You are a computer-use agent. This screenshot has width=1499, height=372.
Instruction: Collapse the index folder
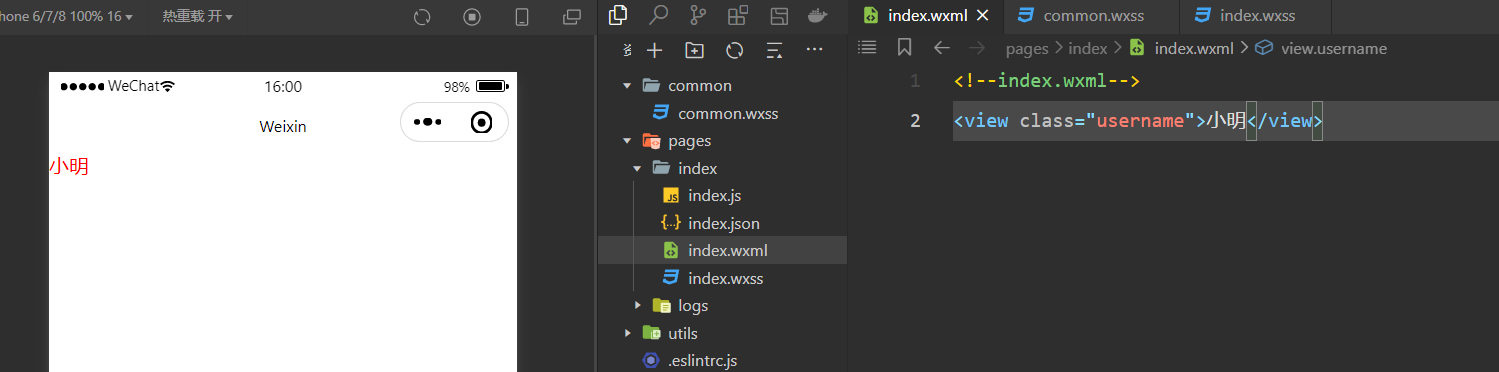(637, 168)
